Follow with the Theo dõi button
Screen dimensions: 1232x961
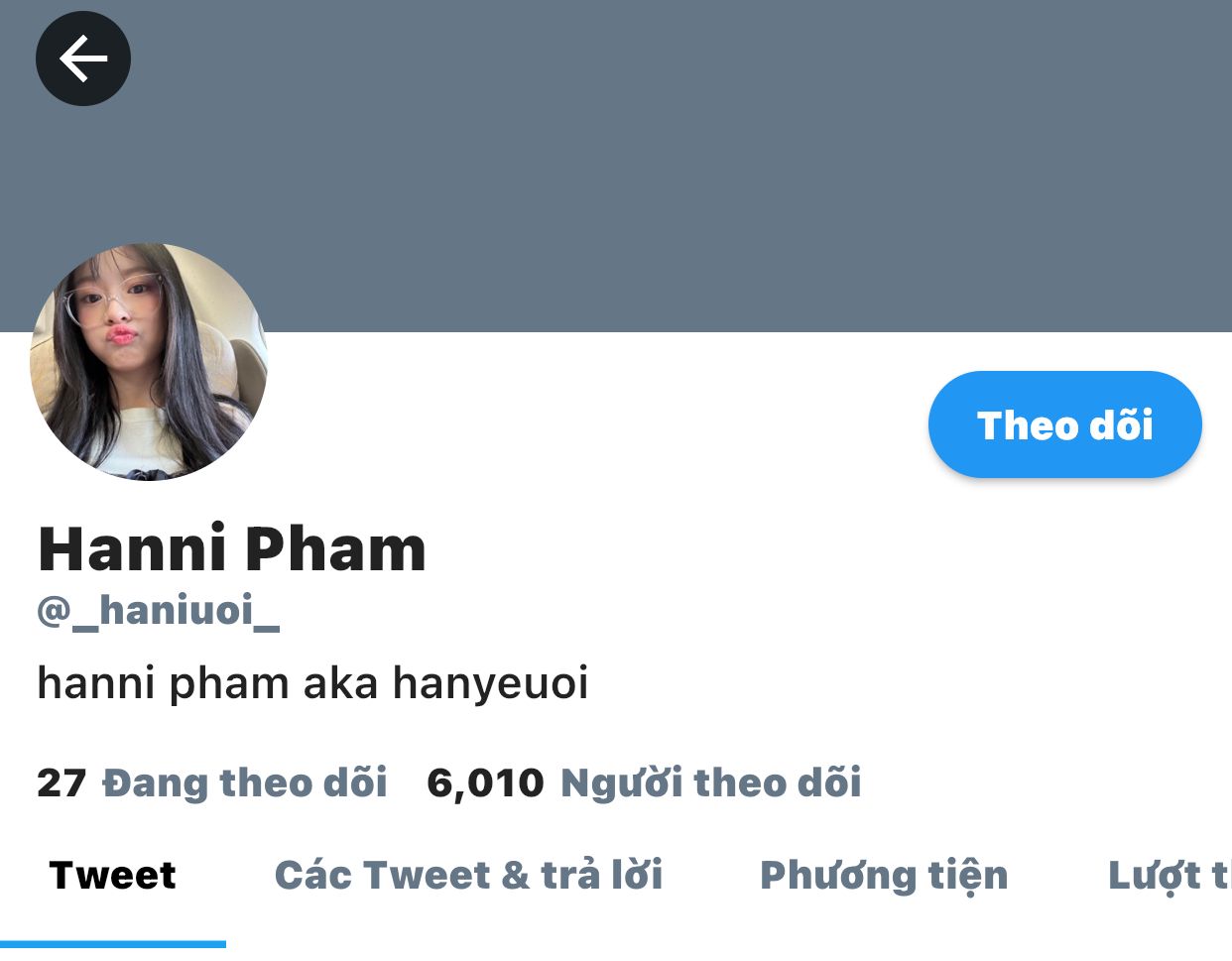pos(1065,424)
